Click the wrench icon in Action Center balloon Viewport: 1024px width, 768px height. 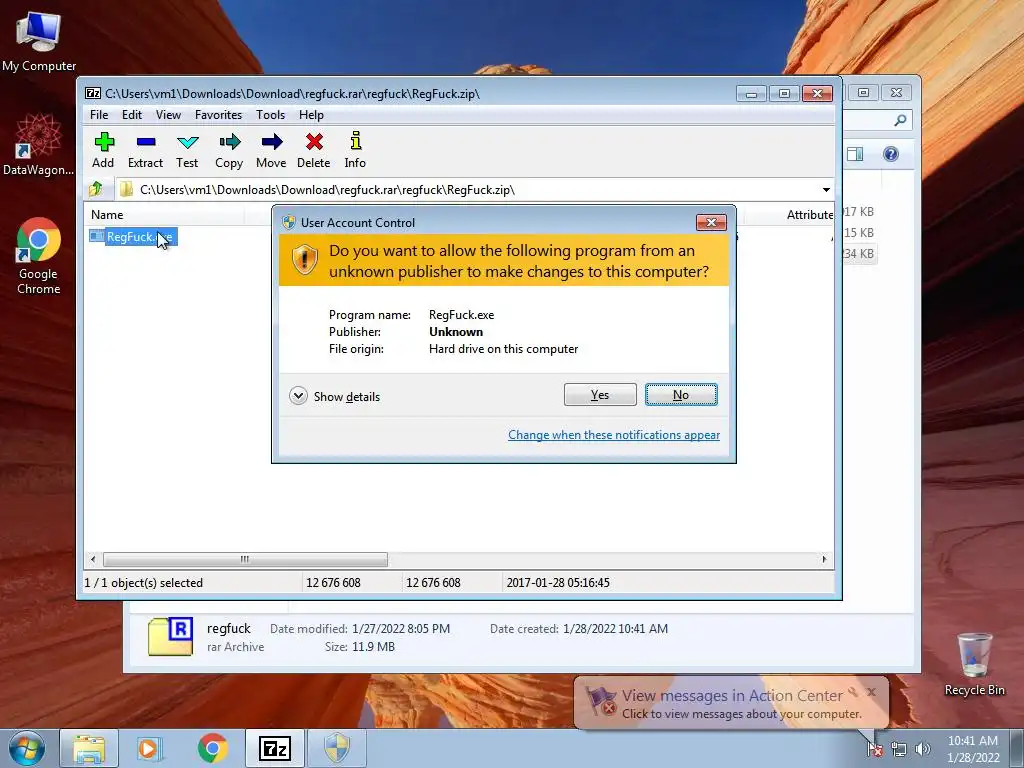pyautogui.click(x=853, y=692)
